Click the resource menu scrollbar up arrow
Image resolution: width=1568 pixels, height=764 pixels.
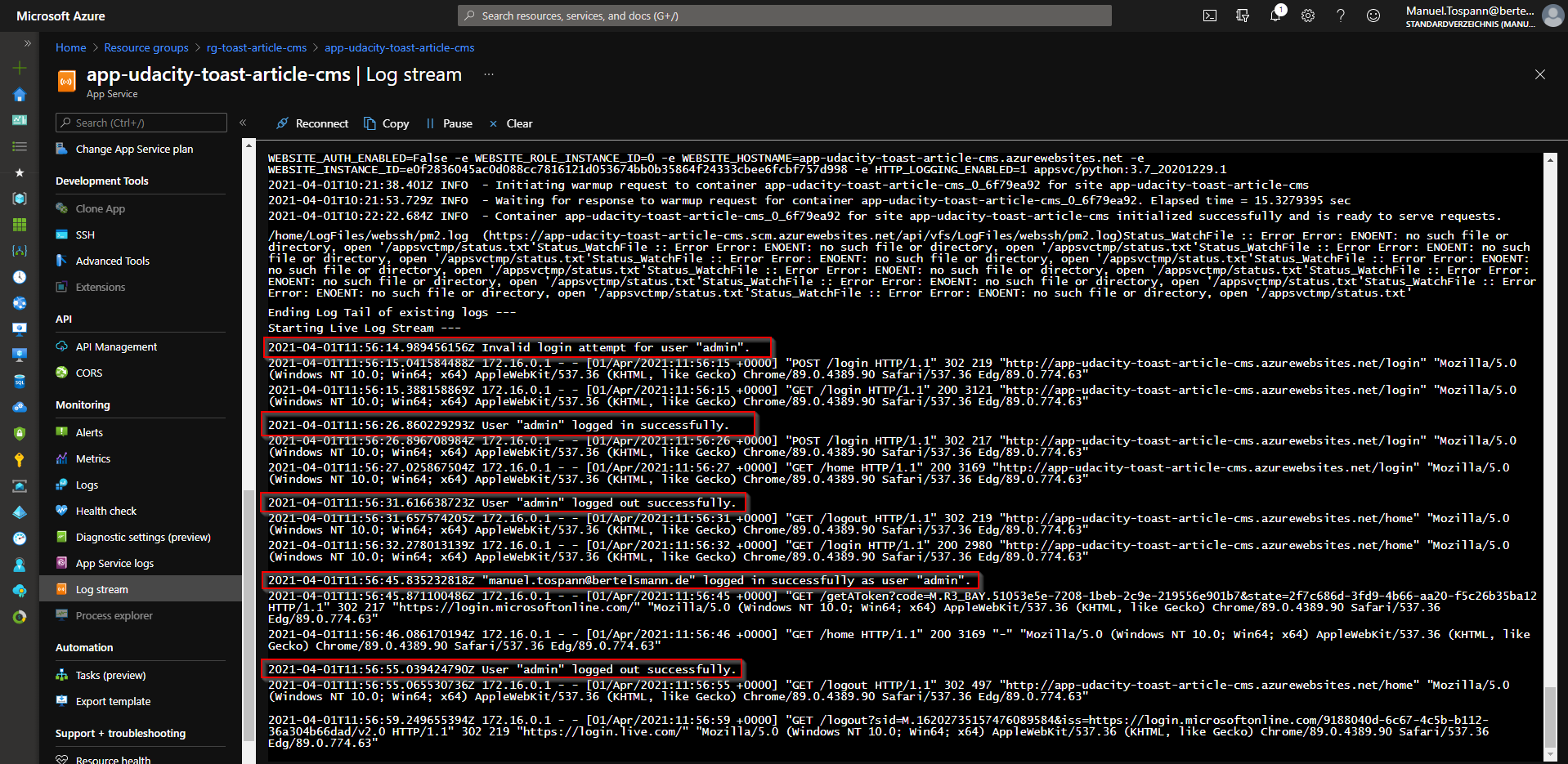249,145
